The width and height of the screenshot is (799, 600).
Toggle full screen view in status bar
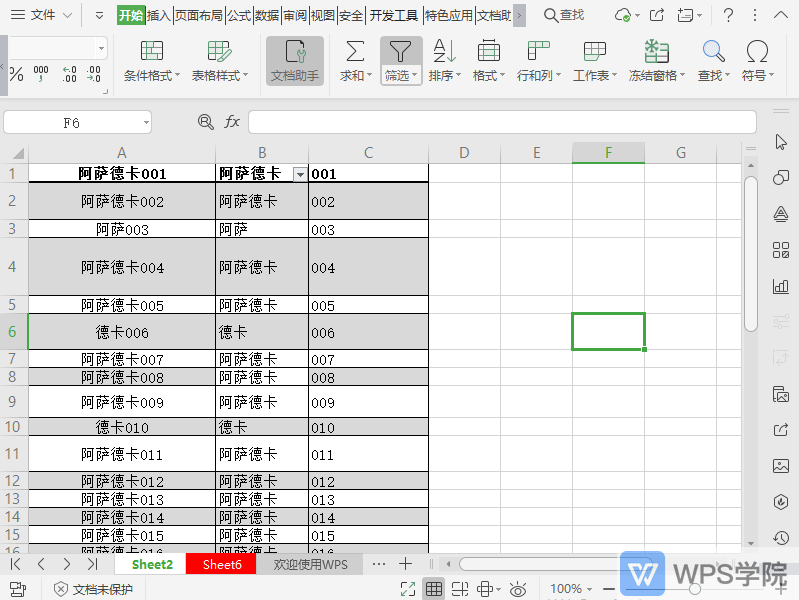tap(407, 589)
